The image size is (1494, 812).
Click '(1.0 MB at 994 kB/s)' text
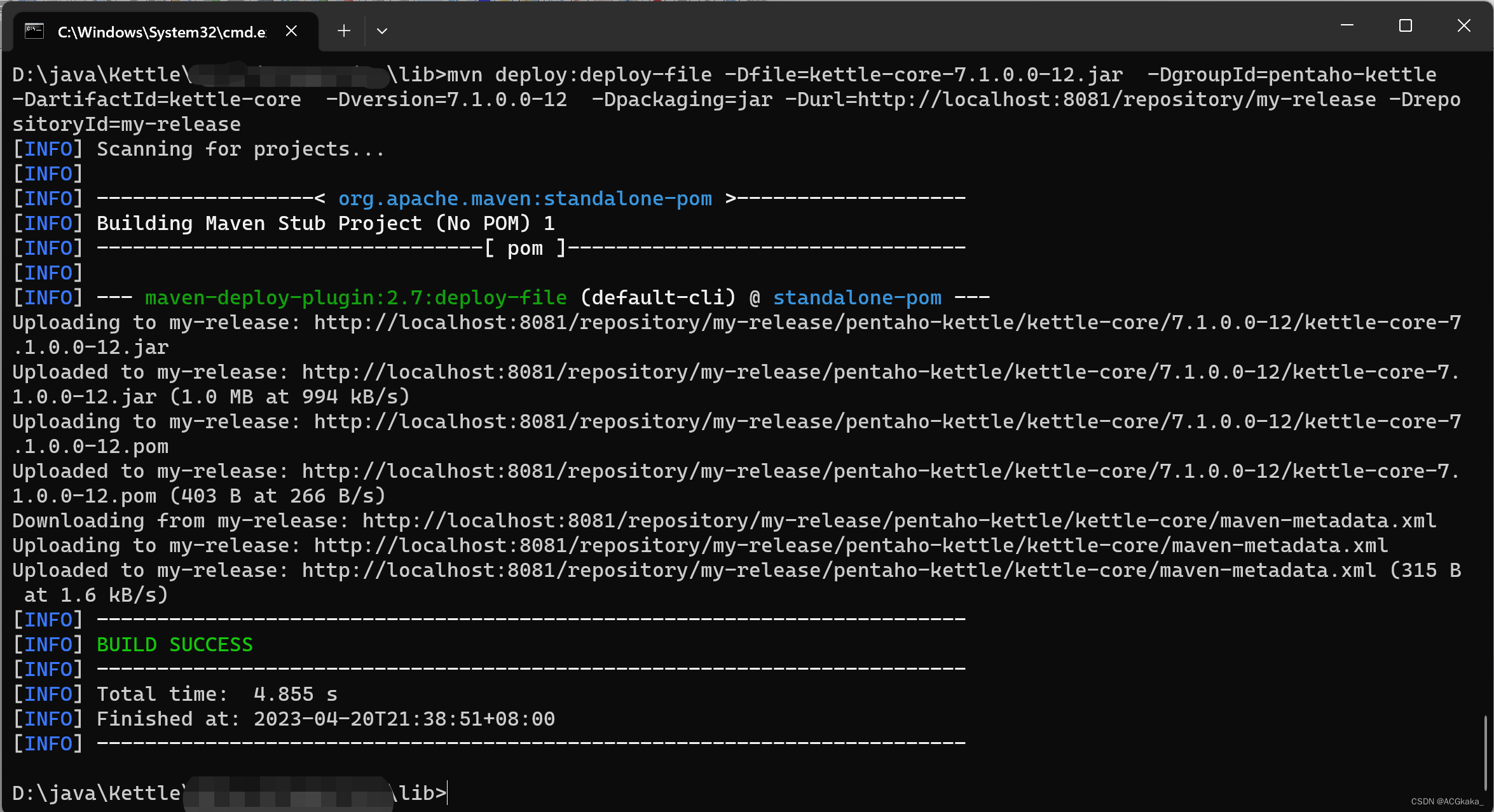tap(289, 396)
